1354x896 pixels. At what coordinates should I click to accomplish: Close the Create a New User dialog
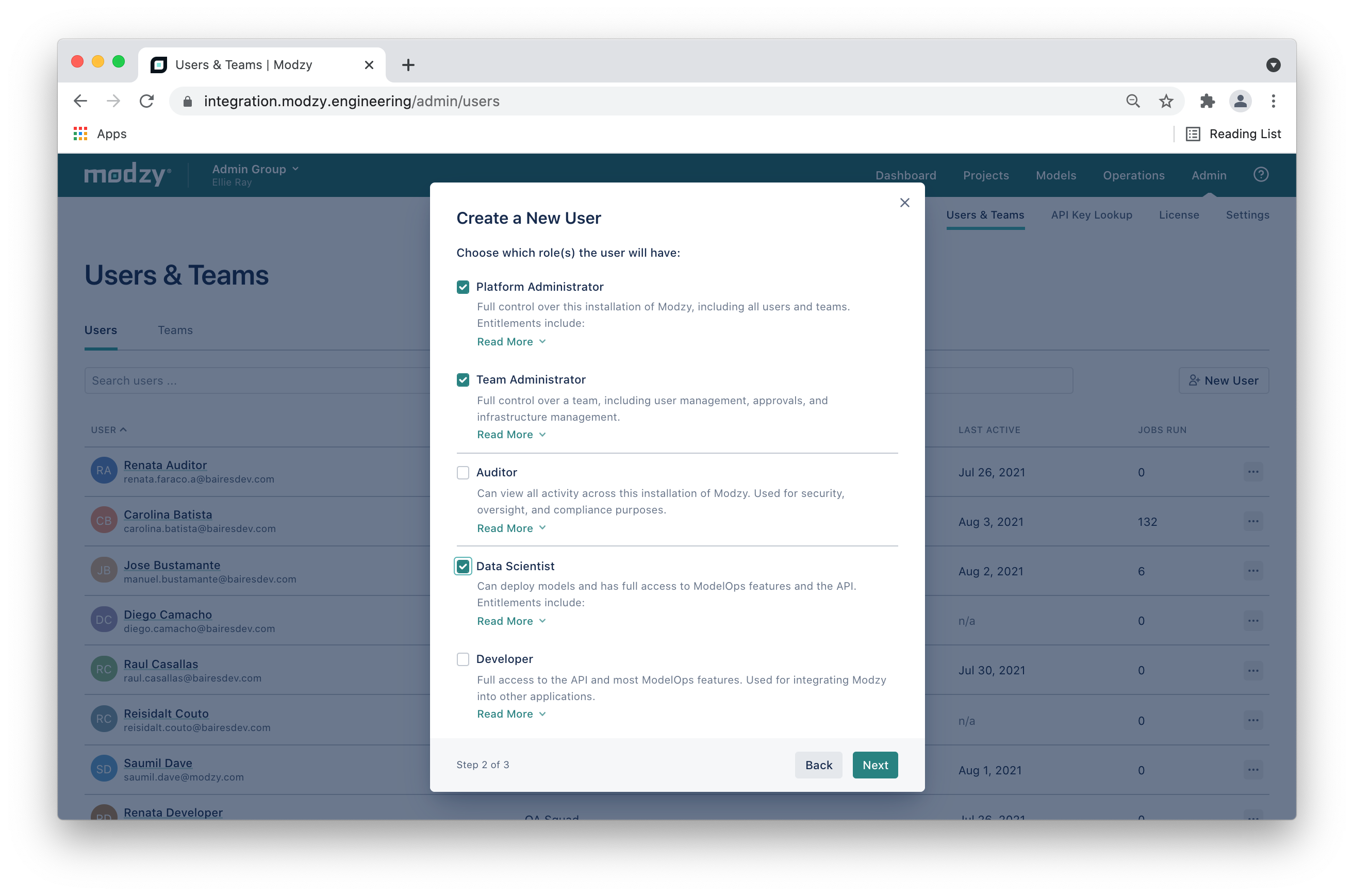click(904, 203)
